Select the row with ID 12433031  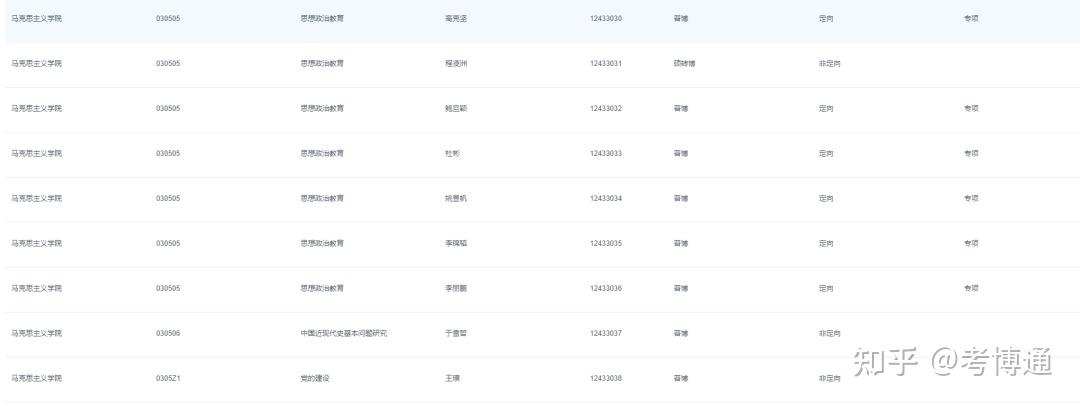tap(606, 64)
